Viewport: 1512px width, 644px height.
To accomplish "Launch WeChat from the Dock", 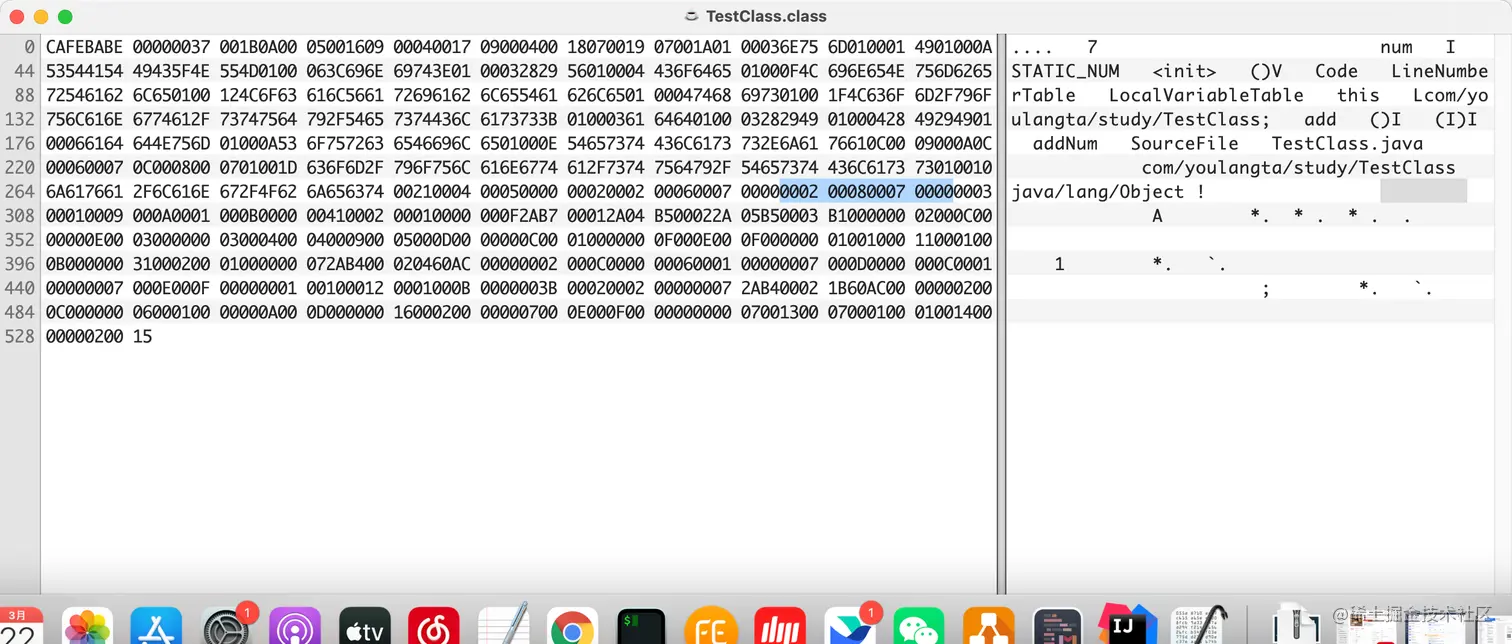I will 919,628.
